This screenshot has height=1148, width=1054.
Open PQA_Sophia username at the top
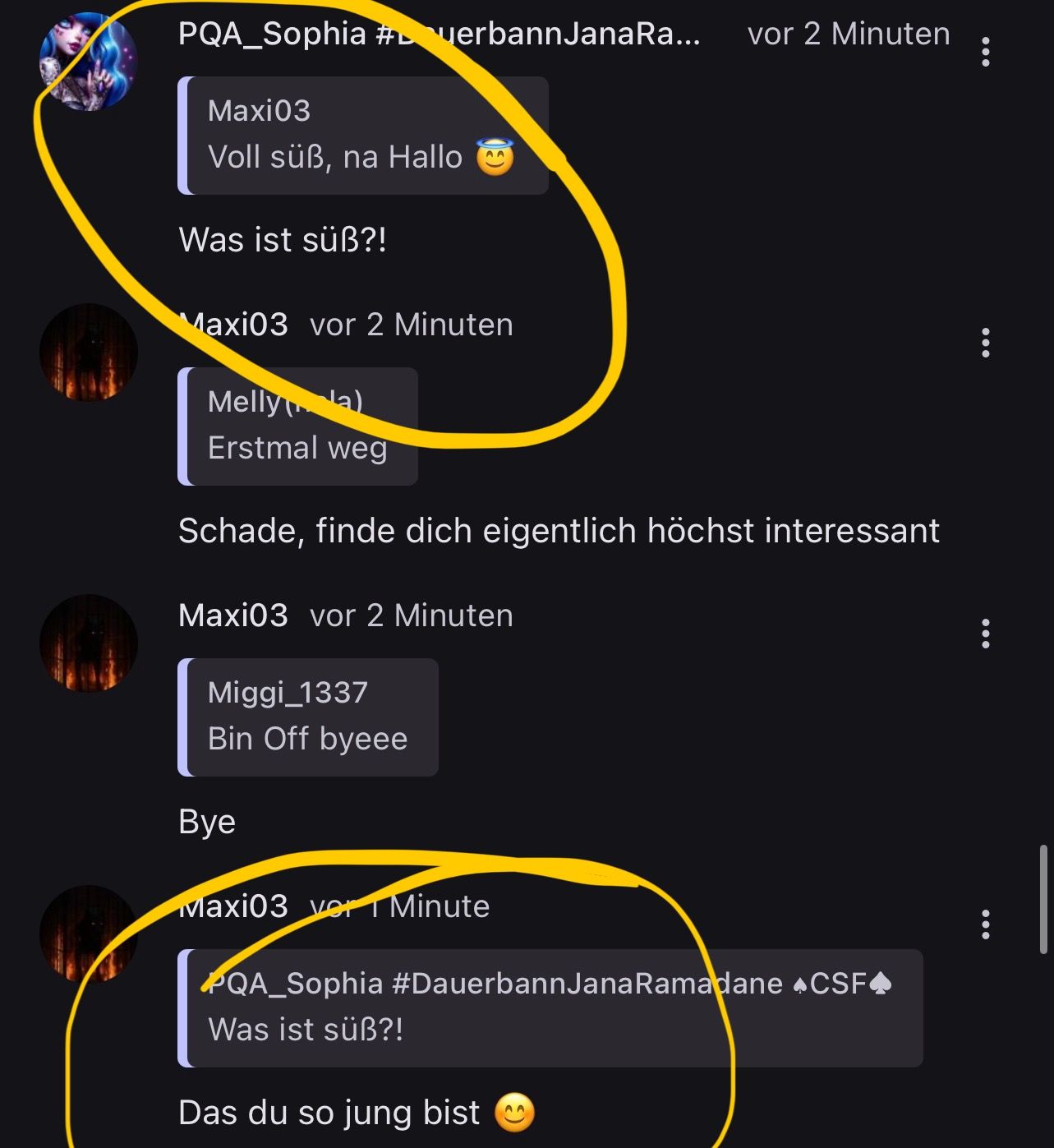pos(440,34)
